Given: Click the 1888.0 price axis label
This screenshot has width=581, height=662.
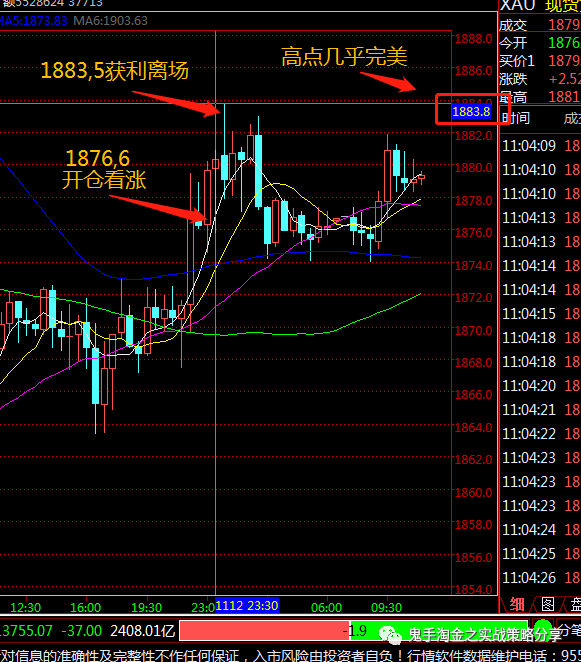Looking at the screenshot, I should [x=473, y=38].
